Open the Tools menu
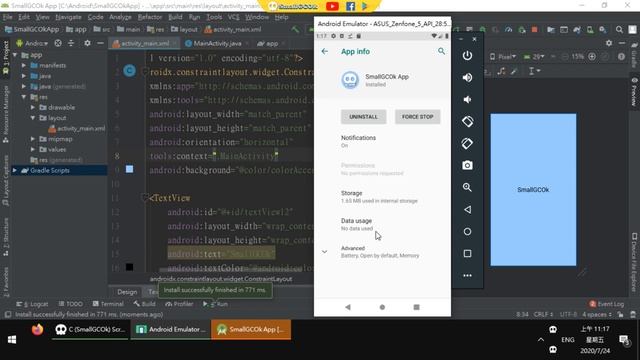 click(214, 17)
